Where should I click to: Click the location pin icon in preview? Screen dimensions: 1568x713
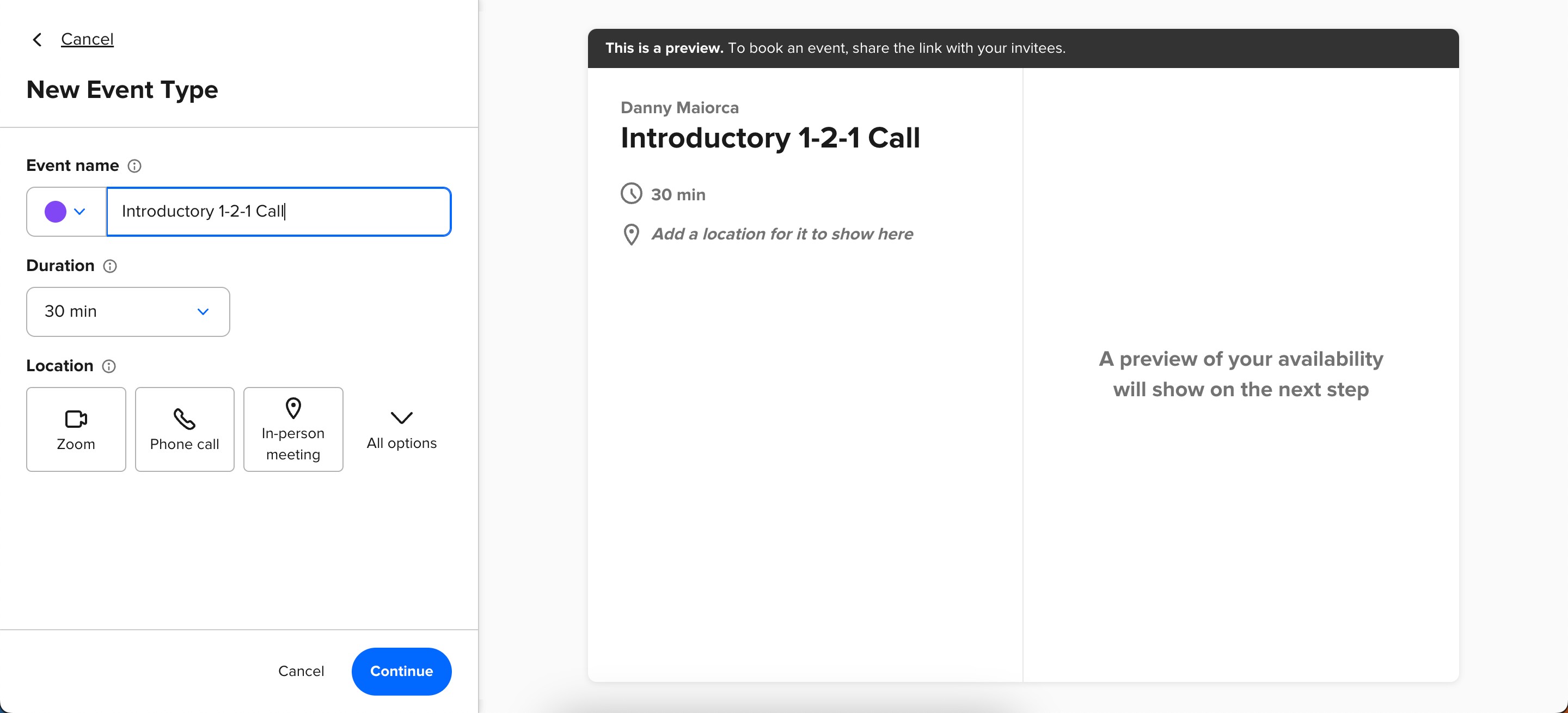pos(631,234)
